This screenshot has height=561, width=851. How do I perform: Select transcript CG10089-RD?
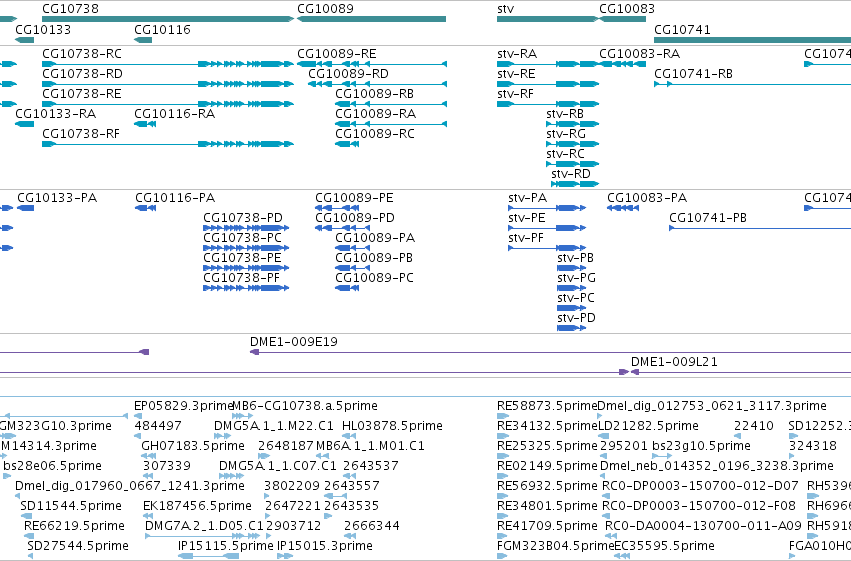tap(348, 74)
